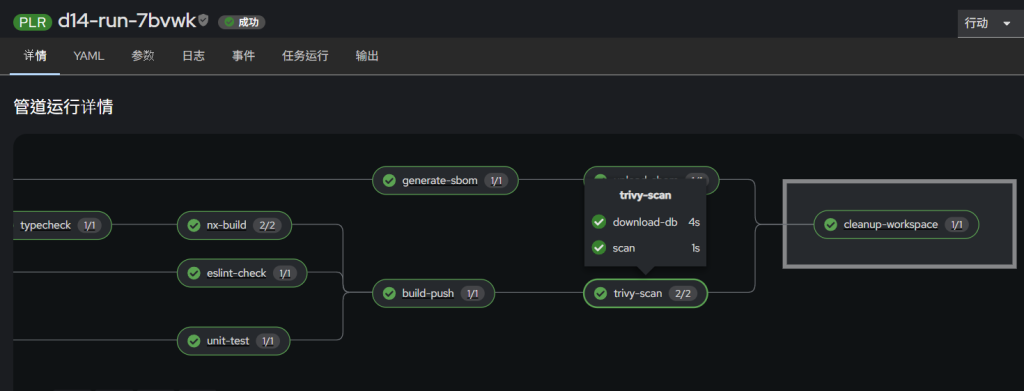Open the YAML tab
Viewport: 1024px width, 391px height.
click(x=89, y=56)
